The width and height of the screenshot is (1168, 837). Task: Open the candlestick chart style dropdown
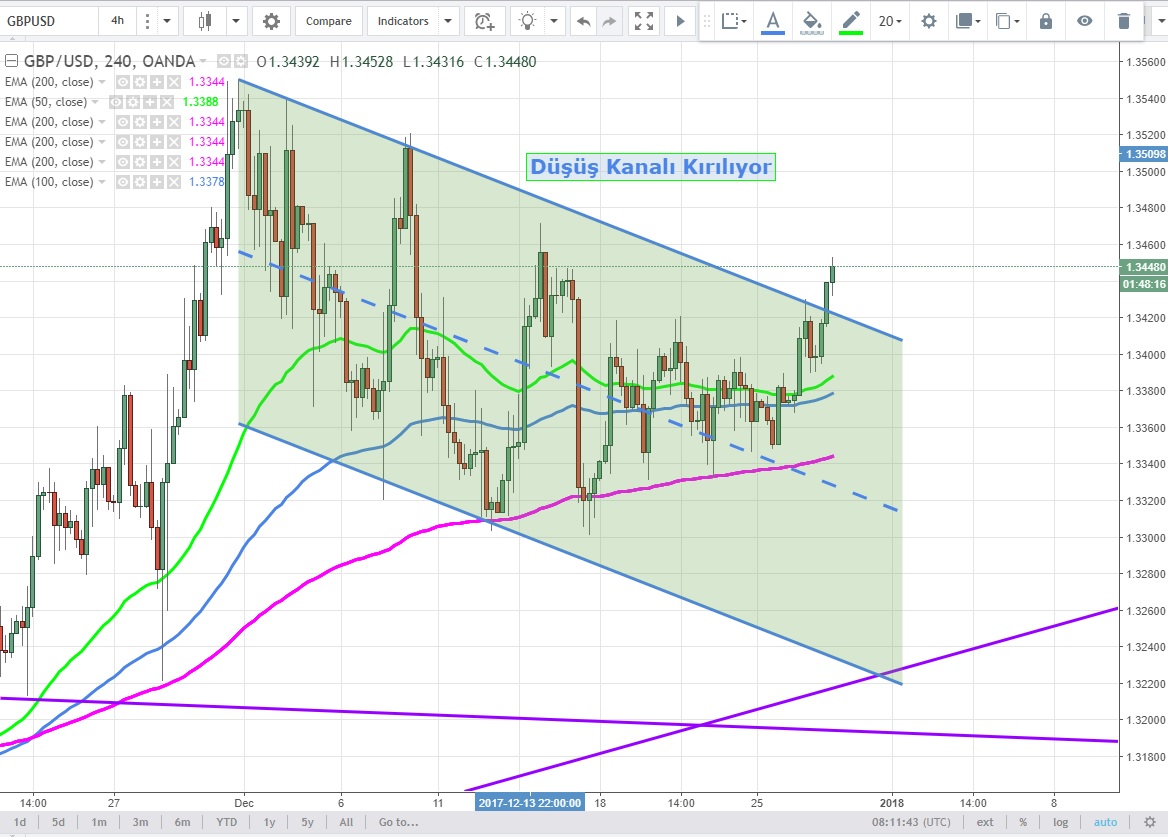(x=236, y=21)
